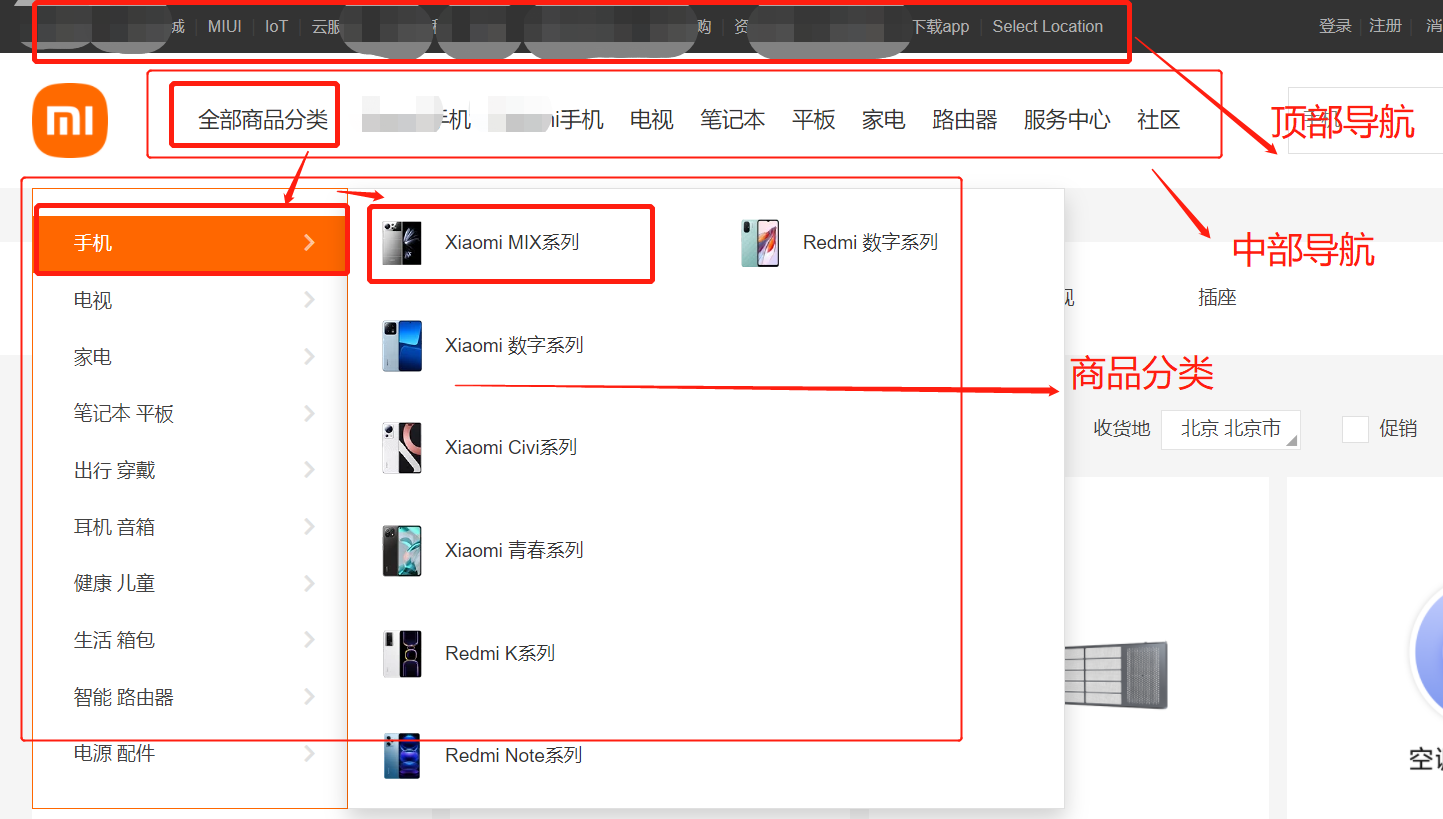Select 路由器 in the navigation bar
The height and width of the screenshot is (819, 1443).
point(965,120)
